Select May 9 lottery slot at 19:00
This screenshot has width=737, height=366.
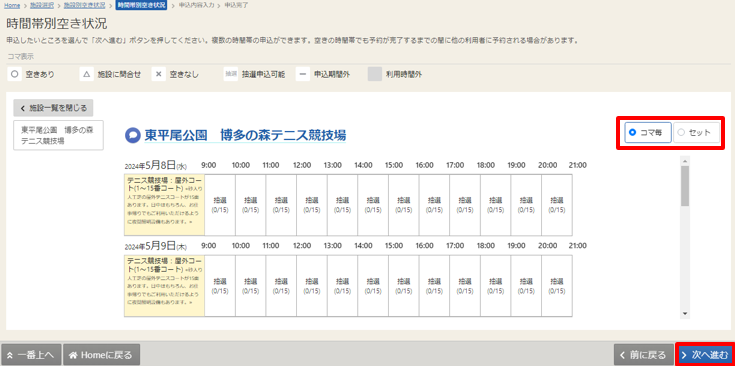pos(526,286)
